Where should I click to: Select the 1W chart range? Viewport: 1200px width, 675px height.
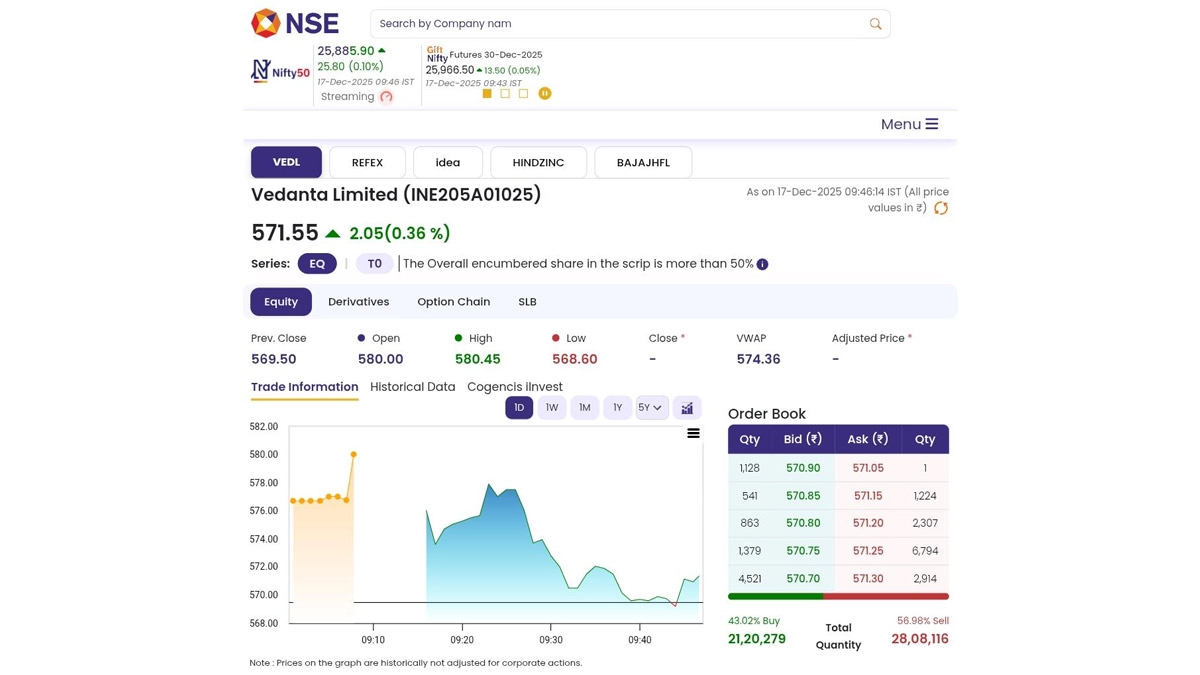click(x=552, y=408)
